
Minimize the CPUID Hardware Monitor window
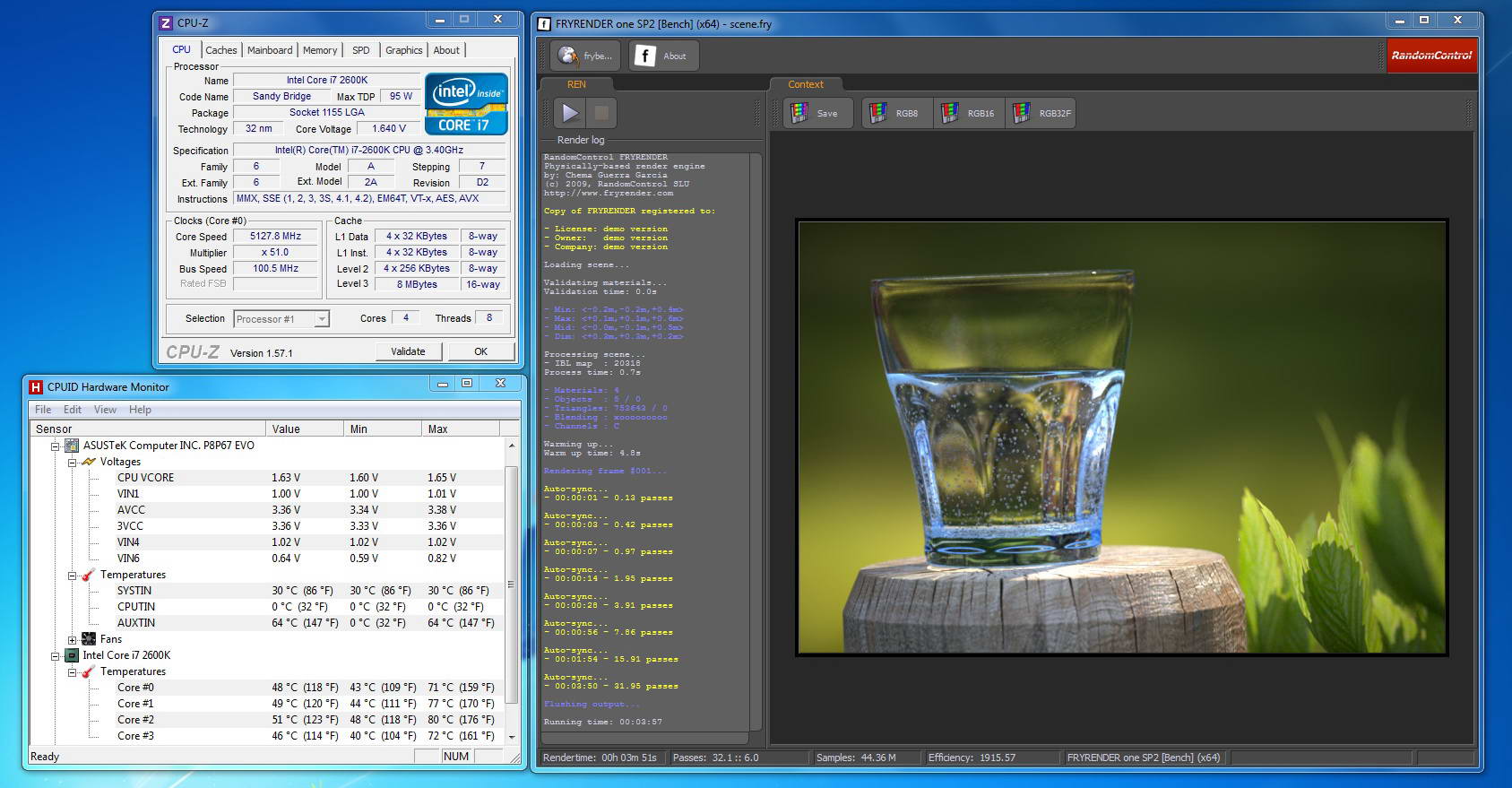(x=442, y=384)
